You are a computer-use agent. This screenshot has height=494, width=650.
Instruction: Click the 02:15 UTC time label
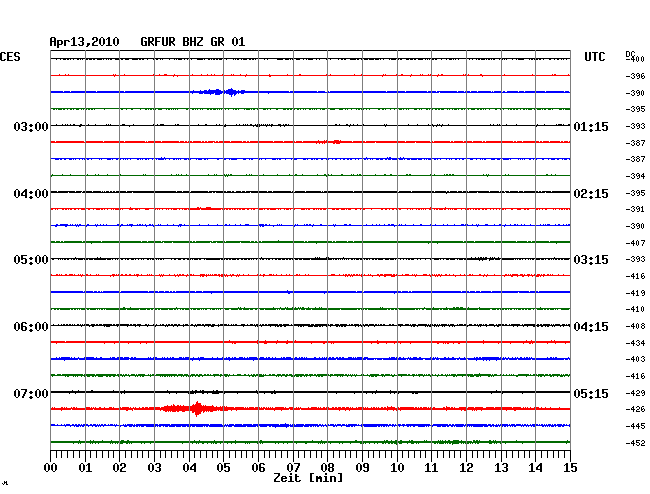coord(591,194)
